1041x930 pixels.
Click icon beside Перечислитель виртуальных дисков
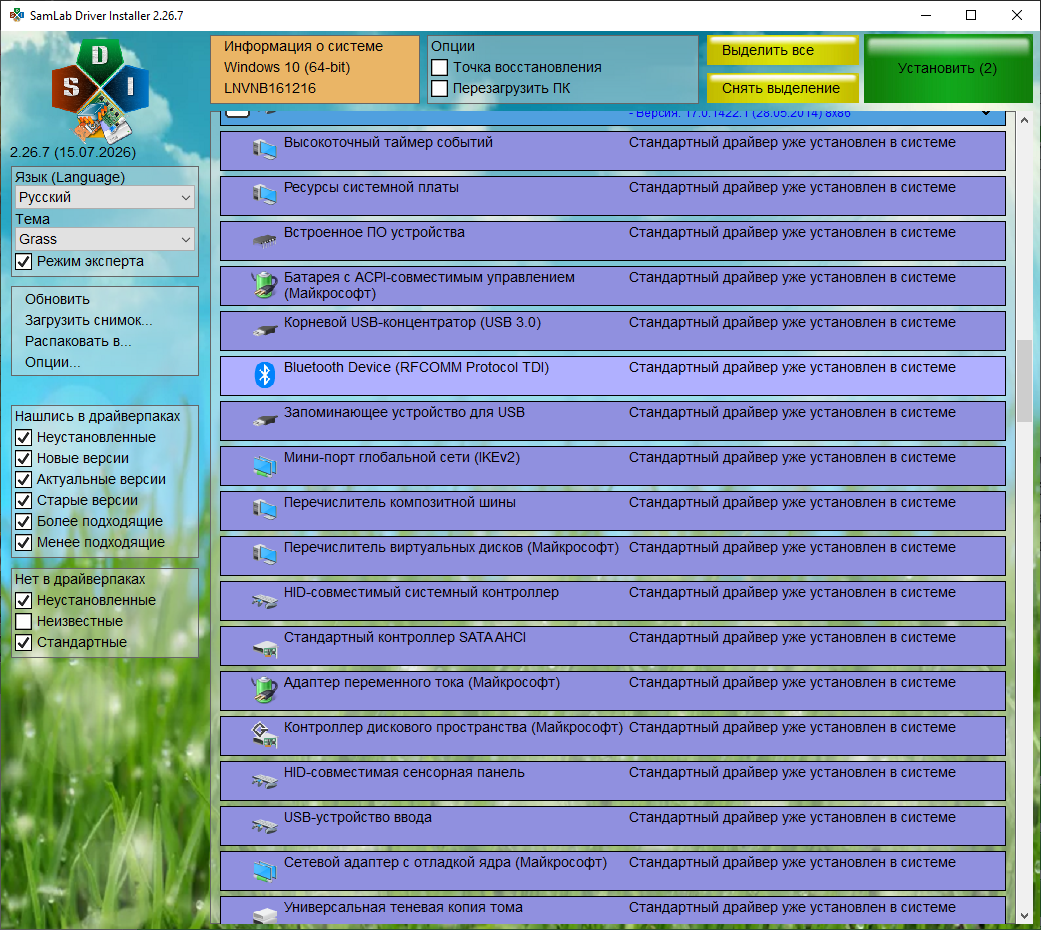tap(264, 554)
